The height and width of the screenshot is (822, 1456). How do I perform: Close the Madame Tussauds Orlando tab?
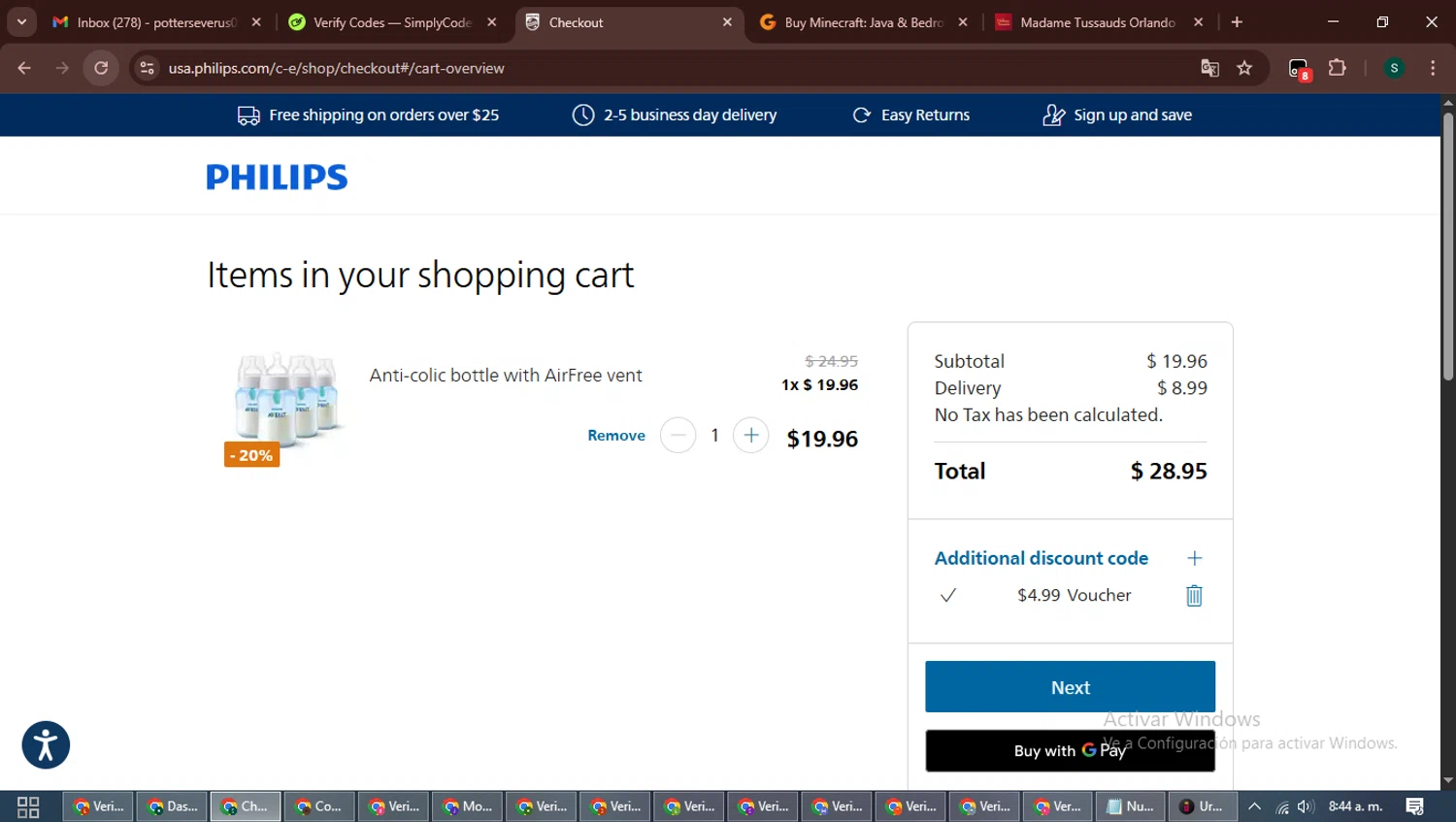(x=1199, y=22)
